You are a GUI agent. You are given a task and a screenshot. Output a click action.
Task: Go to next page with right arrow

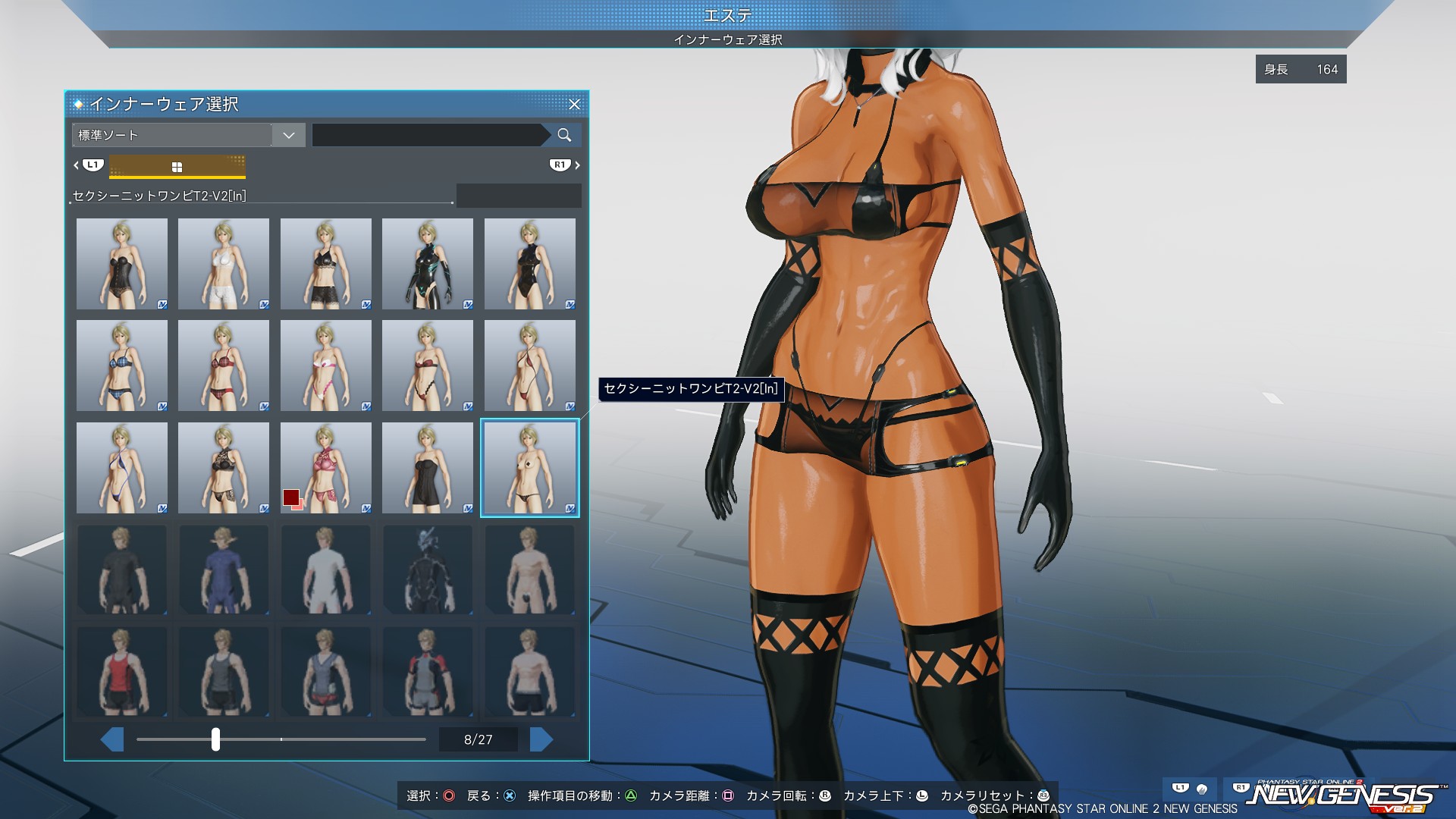point(541,739)
